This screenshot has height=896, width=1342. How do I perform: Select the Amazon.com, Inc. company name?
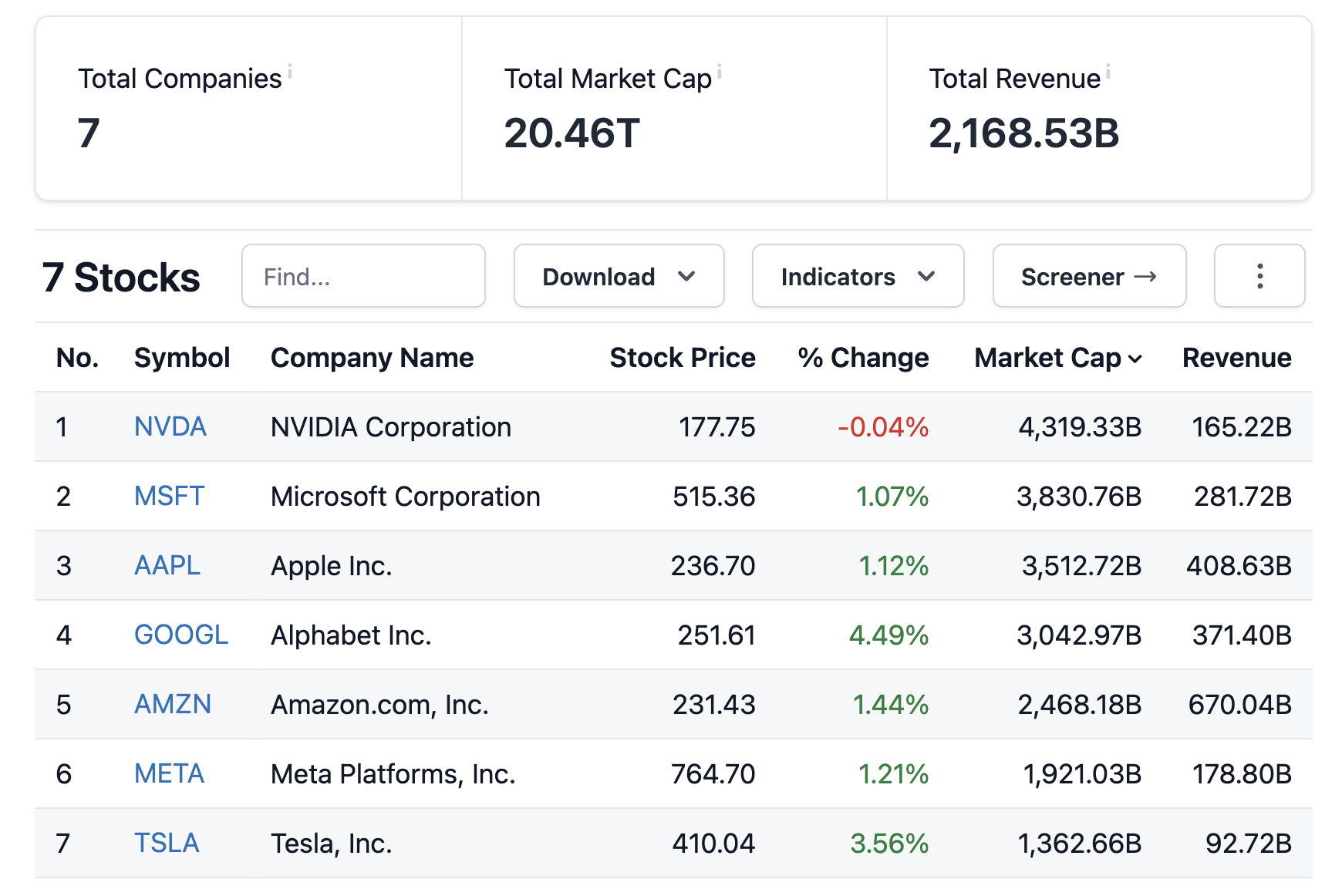point(379,704)
